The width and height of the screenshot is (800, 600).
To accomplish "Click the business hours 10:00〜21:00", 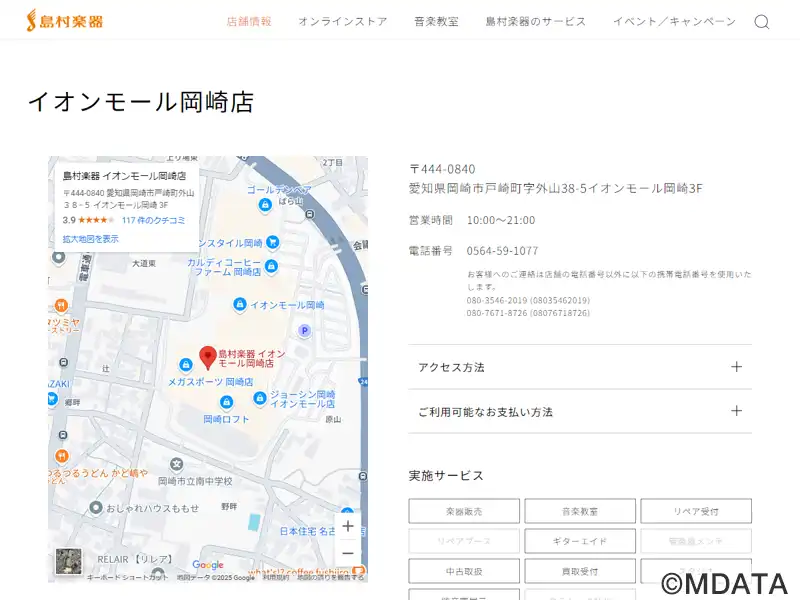I will (x=501, y=220).
